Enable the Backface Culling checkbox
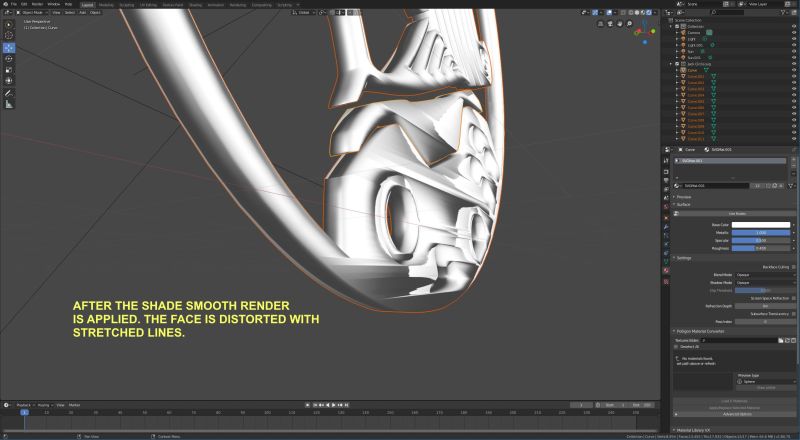The image size is (800, 440). (x=793, y=267)
